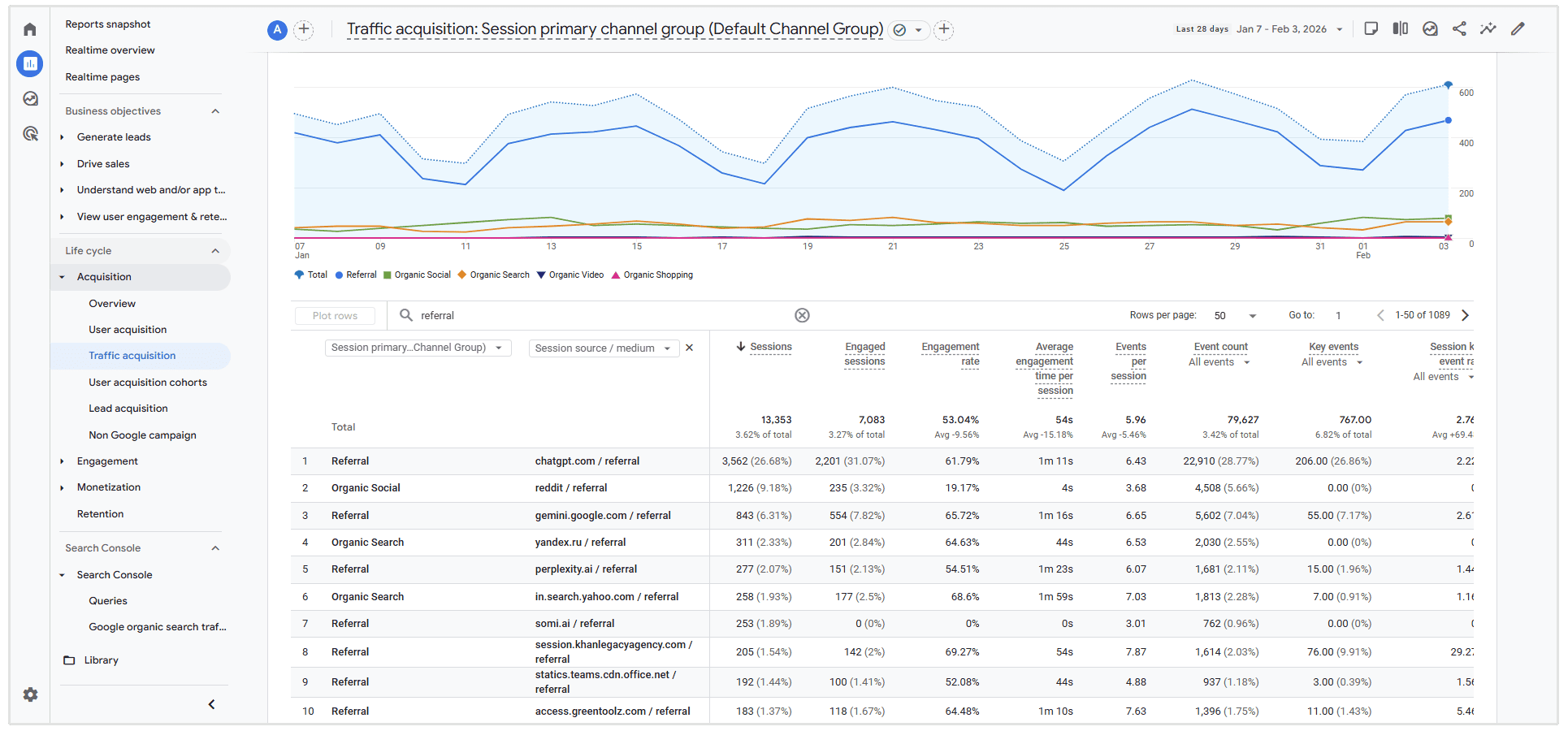Expand the Engagement section in sidebar
This screenshot has height=731, width=1568.
107,461
